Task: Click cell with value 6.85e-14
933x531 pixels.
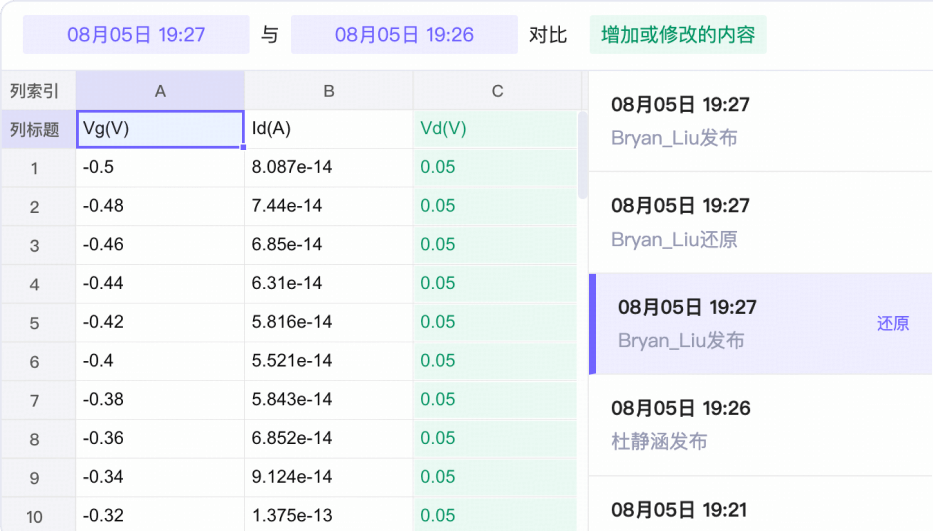Action: [x=328, y=245]
